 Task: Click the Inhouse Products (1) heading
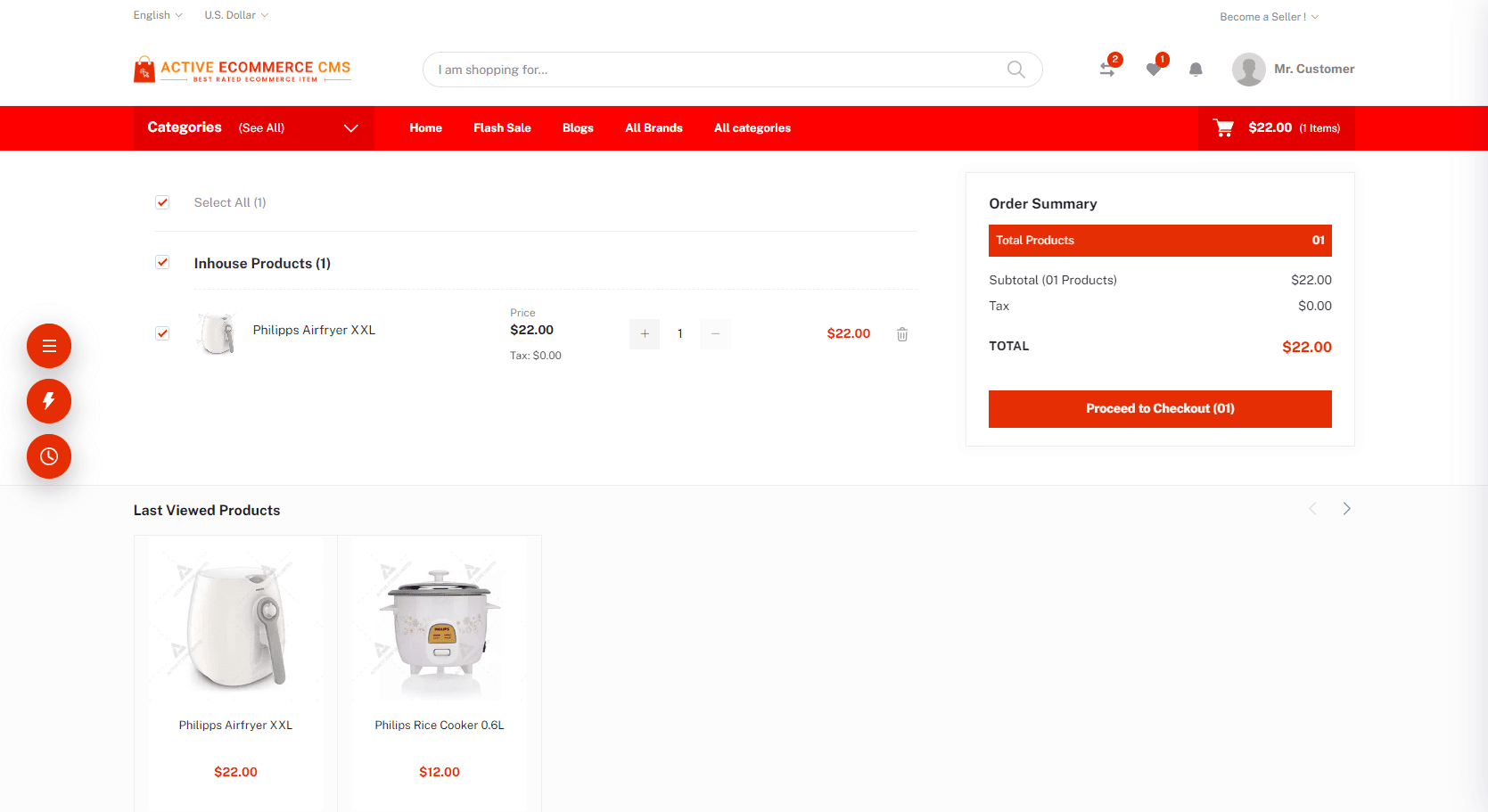262,264
